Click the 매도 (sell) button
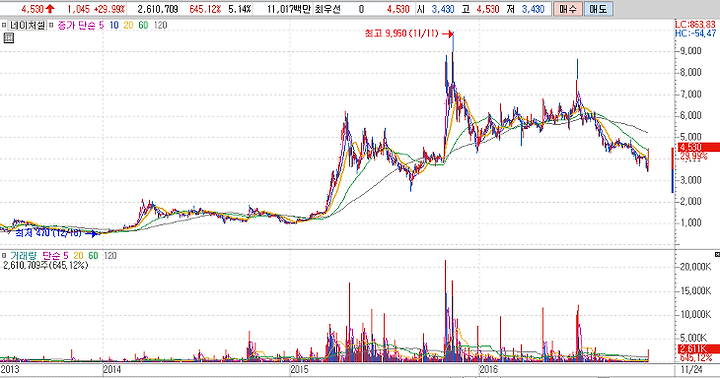Image resolution: width=720 pixels, height=378 pixels. [598, 9]
